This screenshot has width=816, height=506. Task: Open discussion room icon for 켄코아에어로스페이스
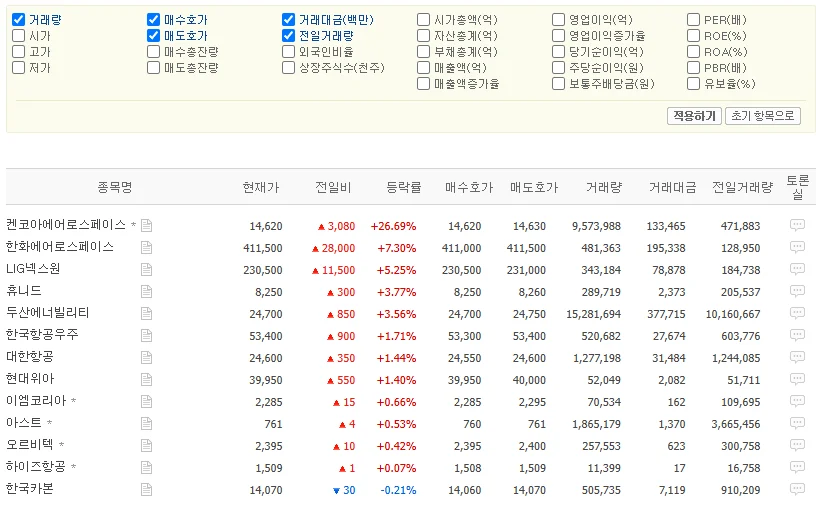797,225
